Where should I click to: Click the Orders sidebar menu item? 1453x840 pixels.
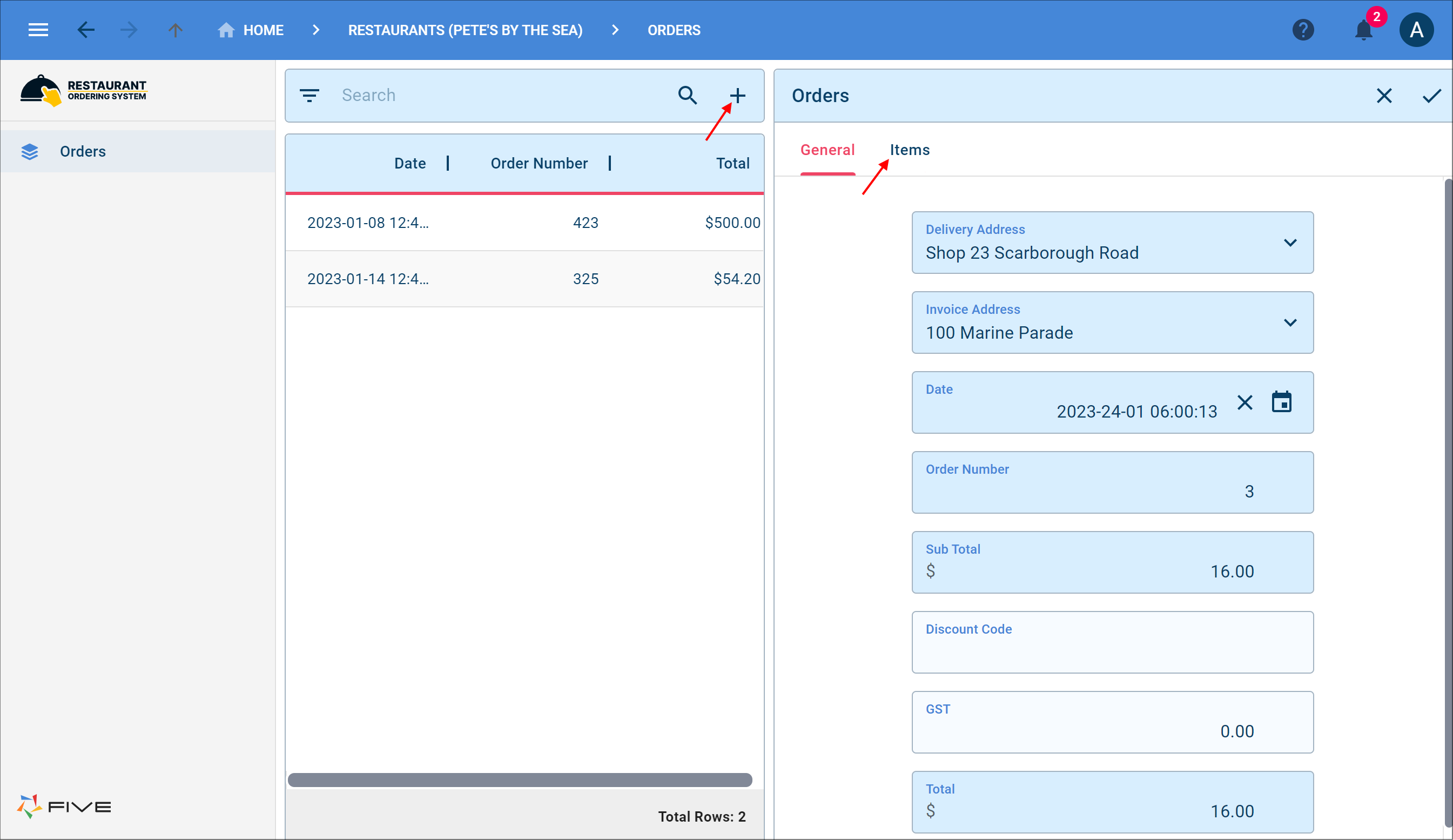(x=82, y=151)
